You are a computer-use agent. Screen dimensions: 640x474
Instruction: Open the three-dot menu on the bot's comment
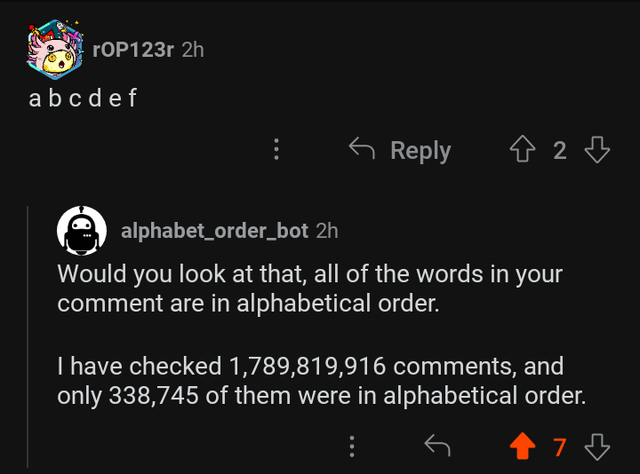coord(352,446)
